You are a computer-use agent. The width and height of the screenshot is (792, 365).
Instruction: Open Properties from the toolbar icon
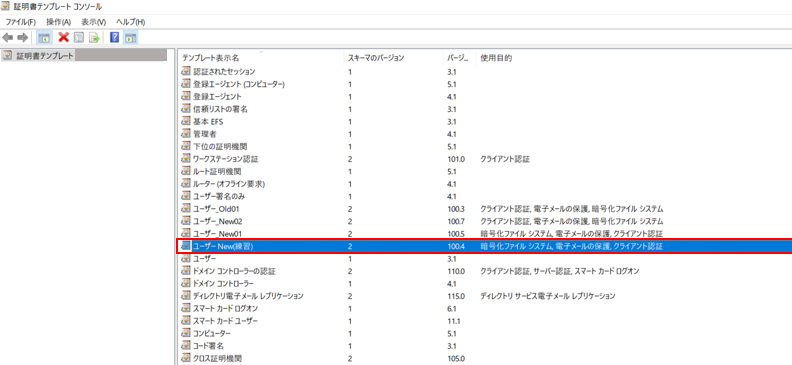tap(79, 37)
